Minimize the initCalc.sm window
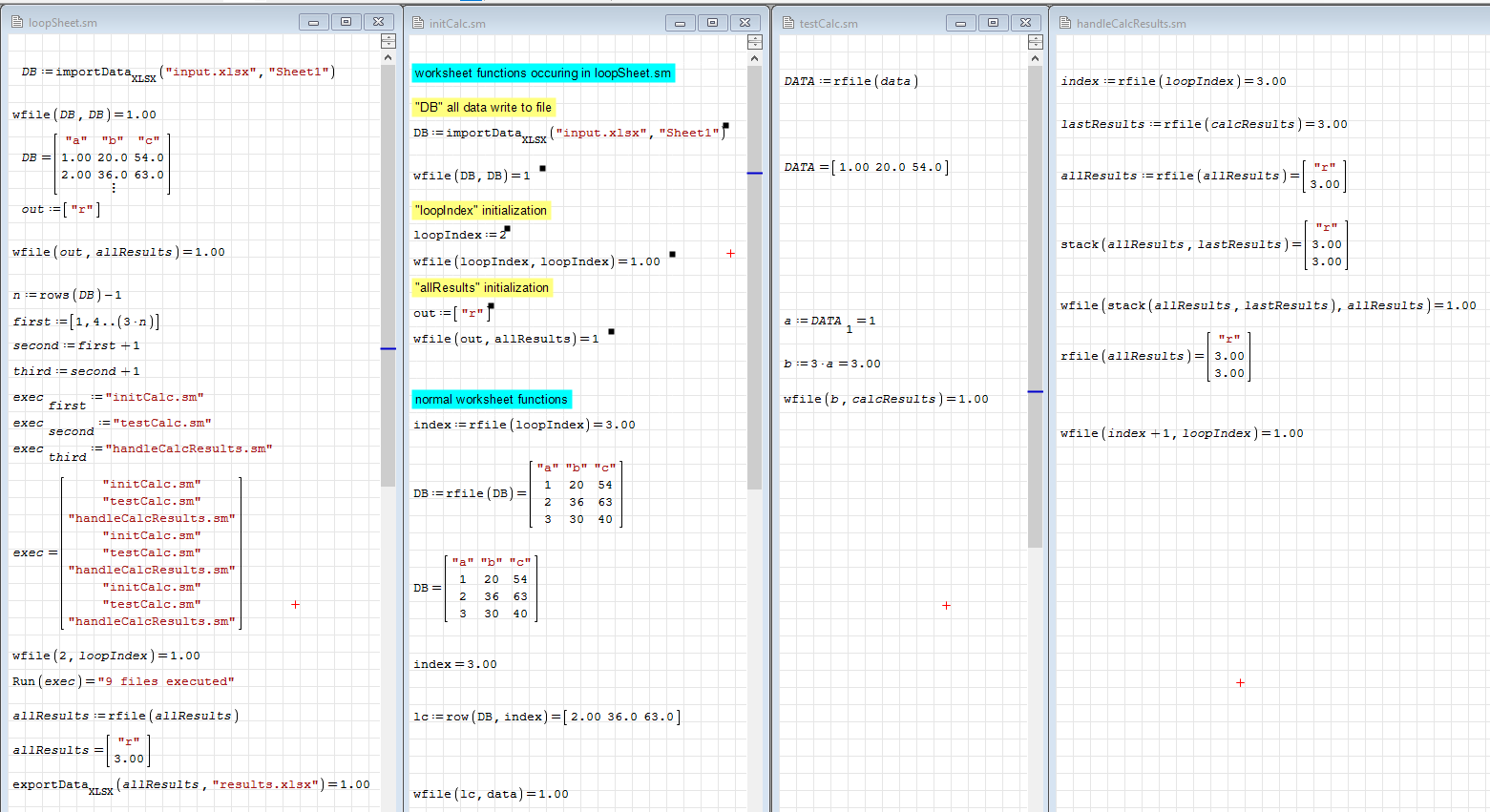Screen dimensions: 1490x812 click(680, 23)
